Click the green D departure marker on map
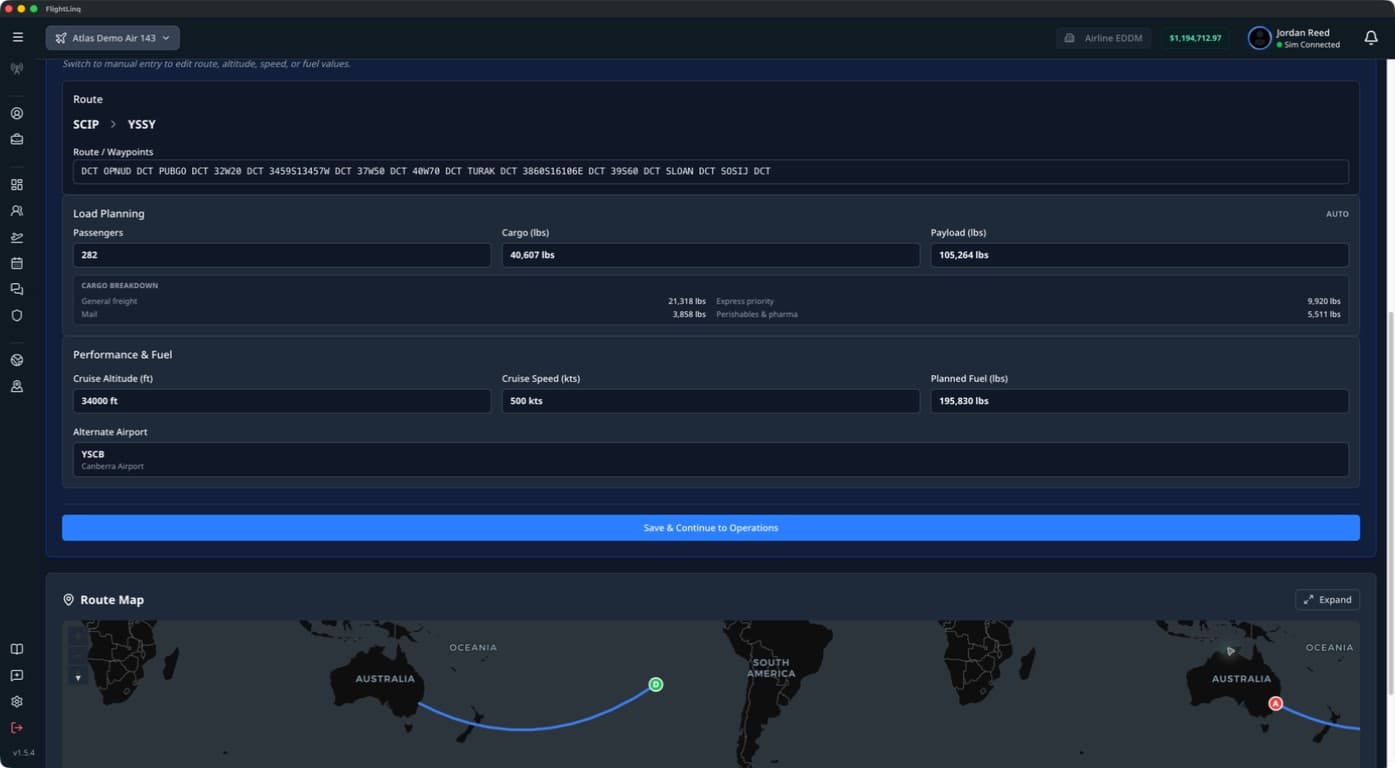The image size is (1395, 768). pos(656,684)
